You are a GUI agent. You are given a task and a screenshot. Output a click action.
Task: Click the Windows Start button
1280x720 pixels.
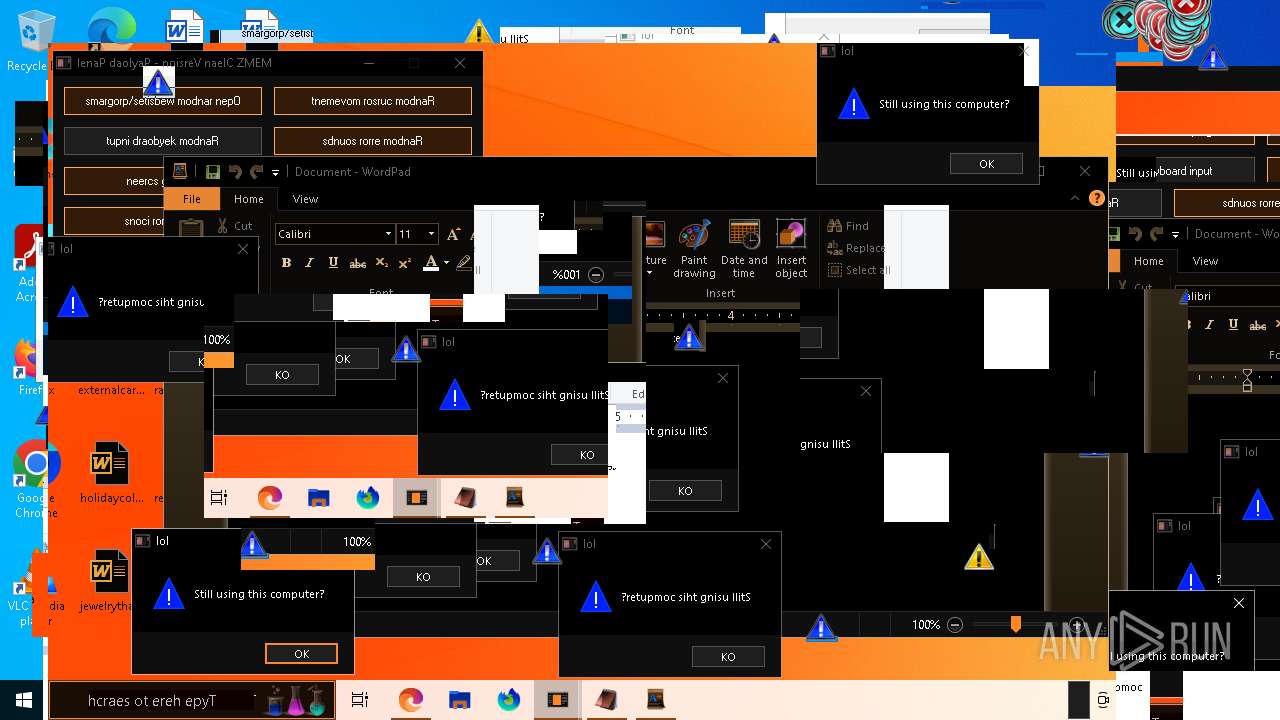(24, 700)
